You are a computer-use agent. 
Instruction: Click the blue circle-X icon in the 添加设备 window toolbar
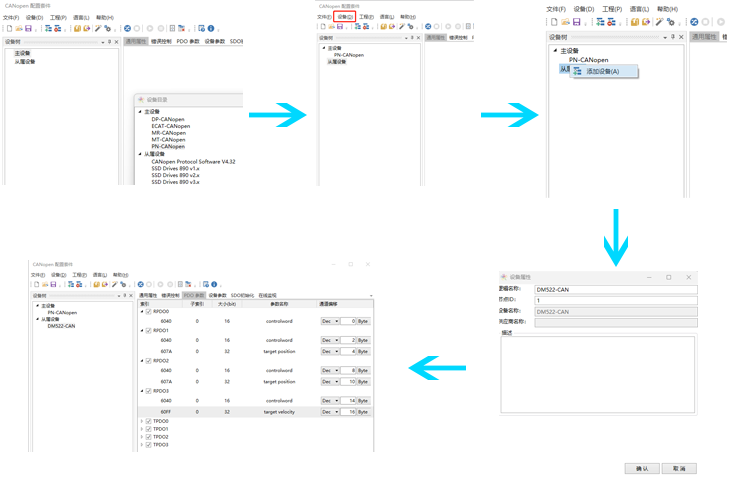[694, 22]
